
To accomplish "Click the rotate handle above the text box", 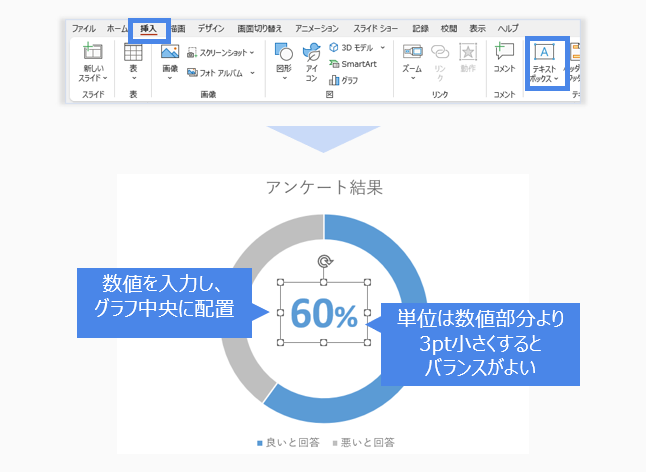I will pos(324,262).
